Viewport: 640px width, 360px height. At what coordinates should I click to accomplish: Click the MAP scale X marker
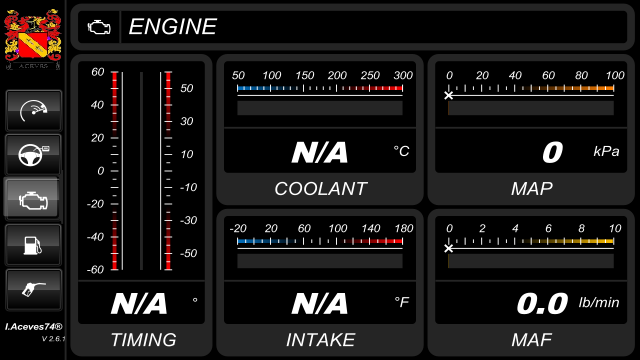point(449,96)
